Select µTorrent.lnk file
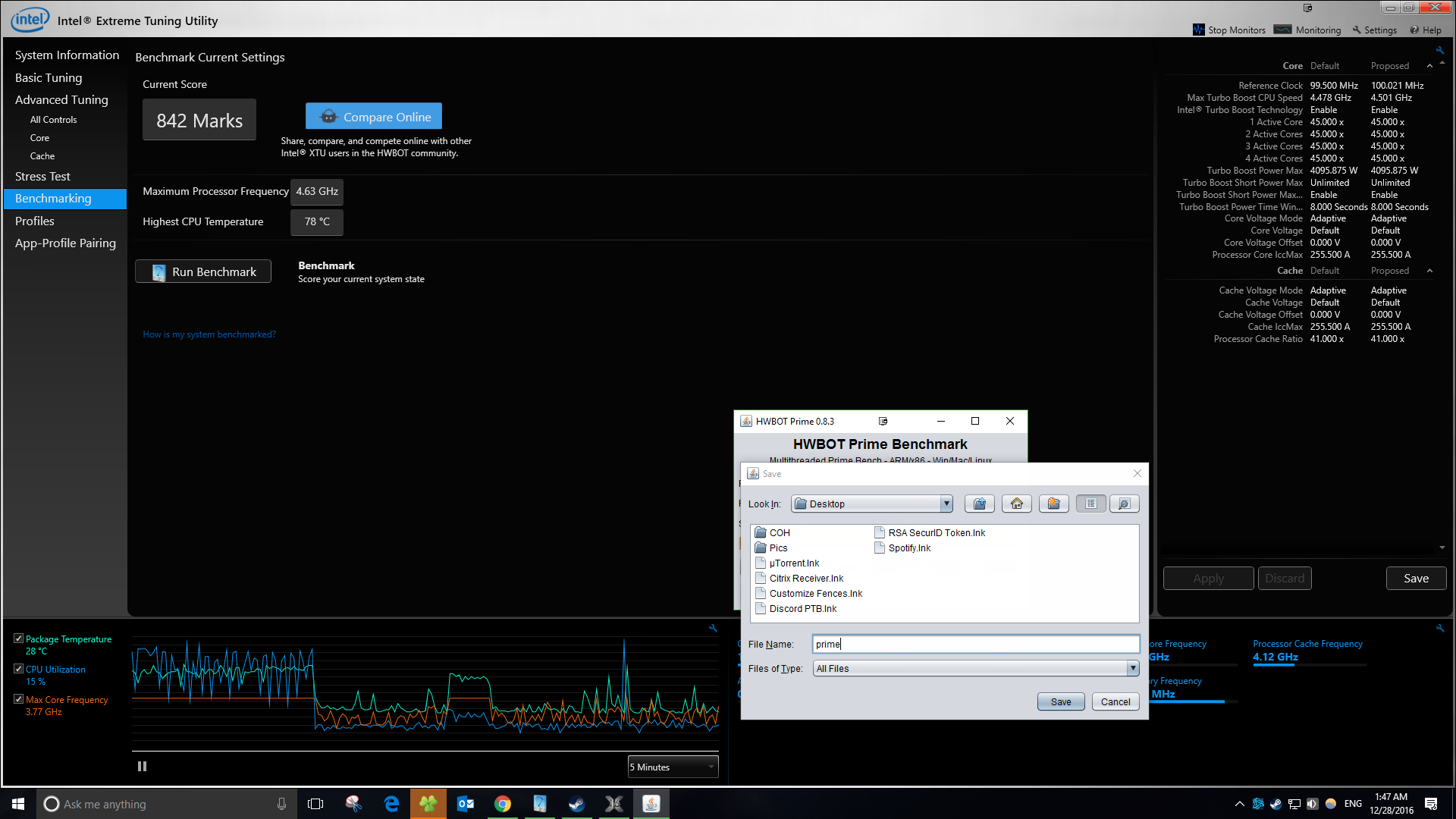The height and width of the screenshot is (819, 1456). point(787,563)
